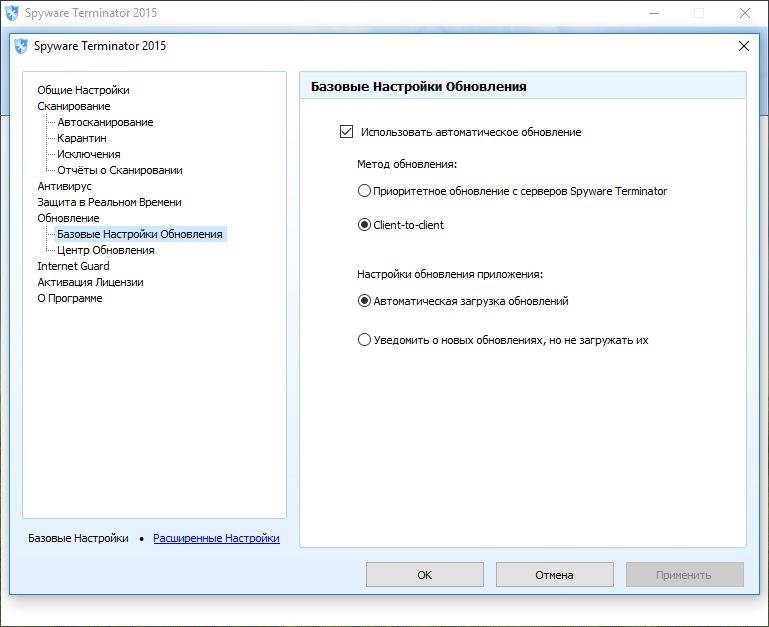This screenshot has height=627, width=769.
Task: Open Центр Обновления page
Action: (x=105, y=250)
